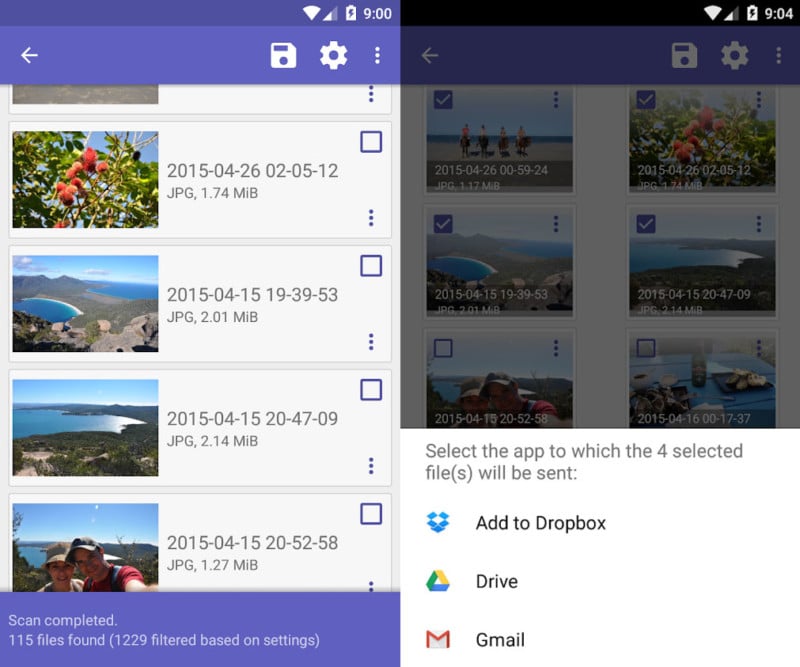Open settings gear in left toolbar
The height and width of the screenshot is (667, 800).
click(333, 56)
